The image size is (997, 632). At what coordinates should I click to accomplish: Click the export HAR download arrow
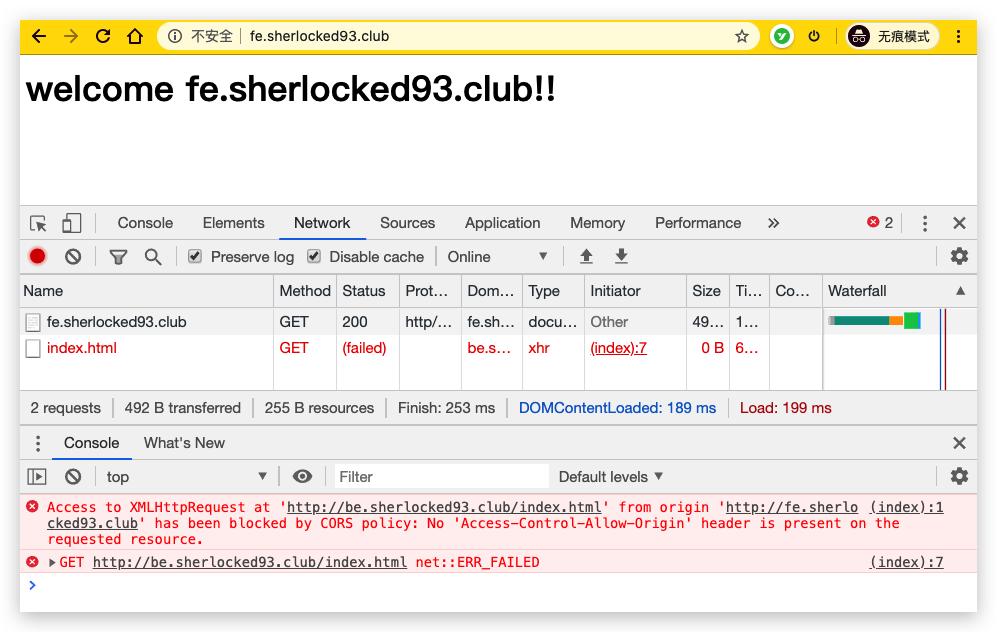(x=621, y=257)
